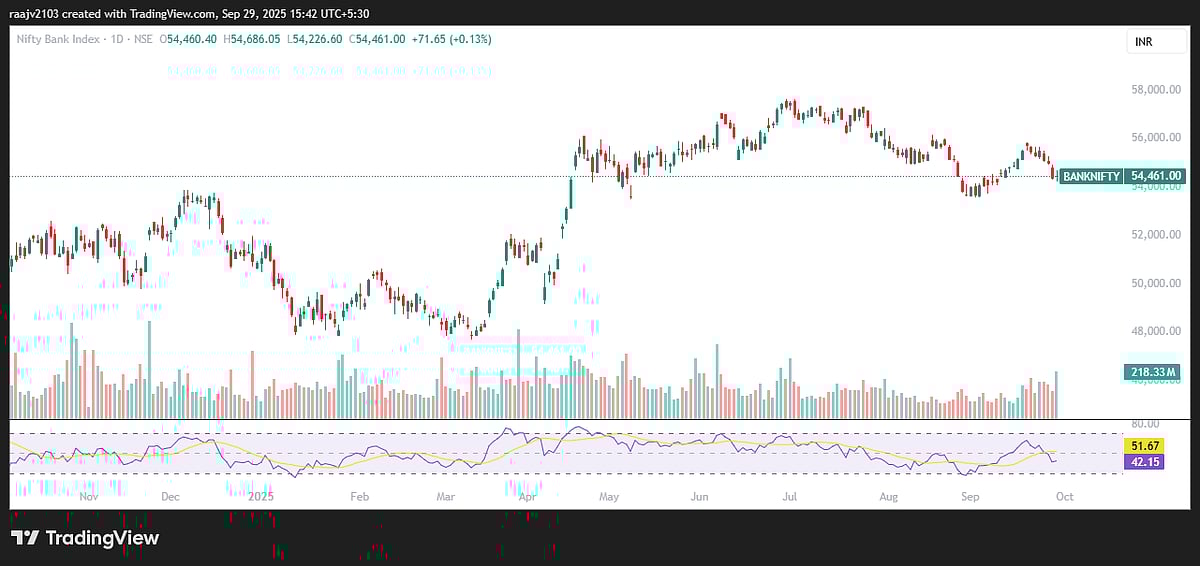Click the Nov label on time axis
This screenshot has height=566, width=1200.
click(x=88, y=496)
